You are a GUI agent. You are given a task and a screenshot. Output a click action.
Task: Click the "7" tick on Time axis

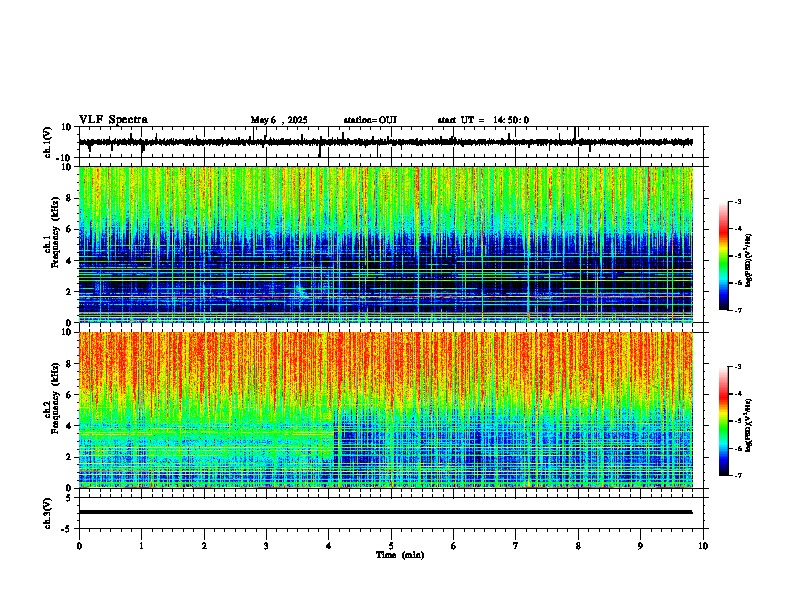click(516, 546)
